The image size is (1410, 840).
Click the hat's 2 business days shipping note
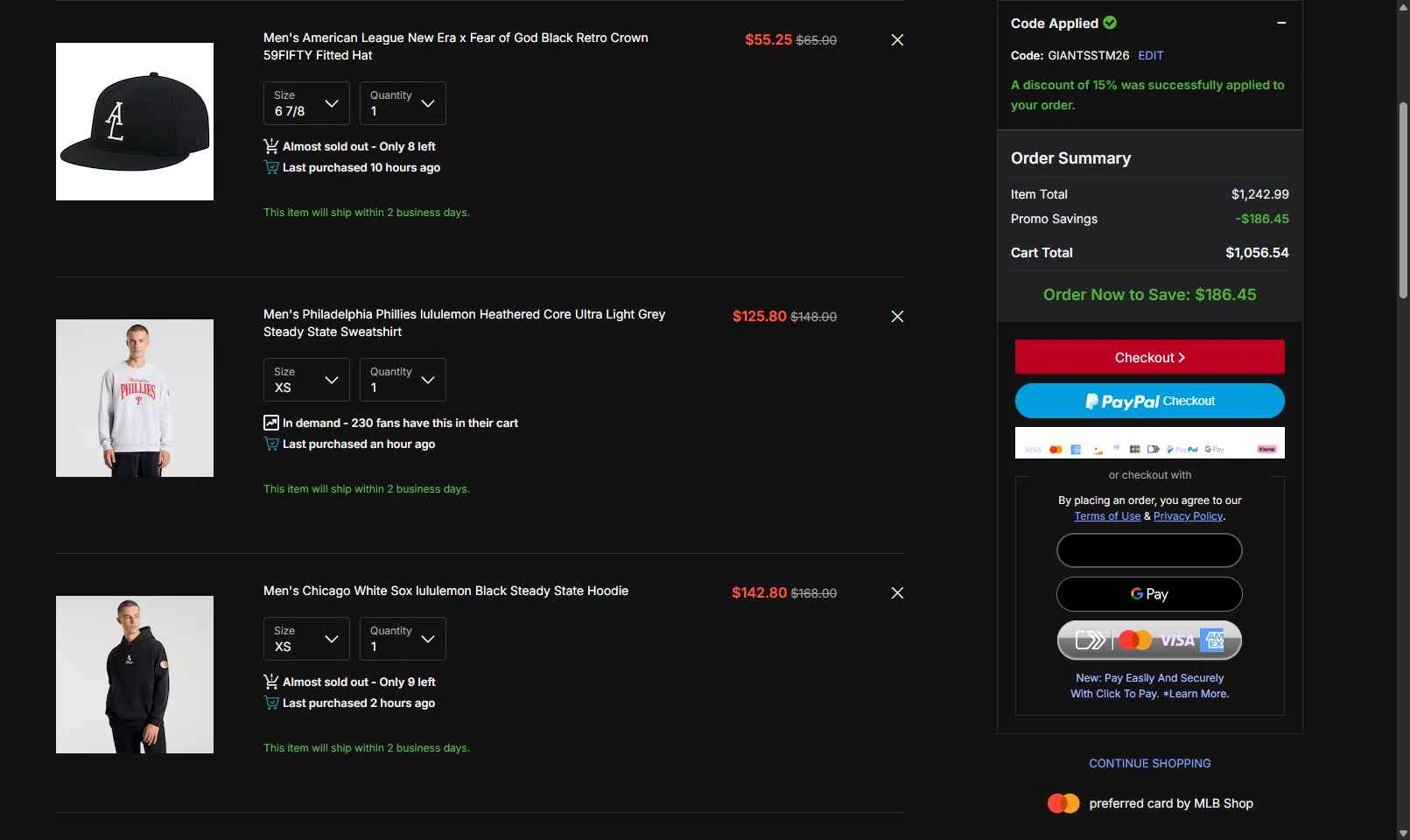[x=367, y=213]
